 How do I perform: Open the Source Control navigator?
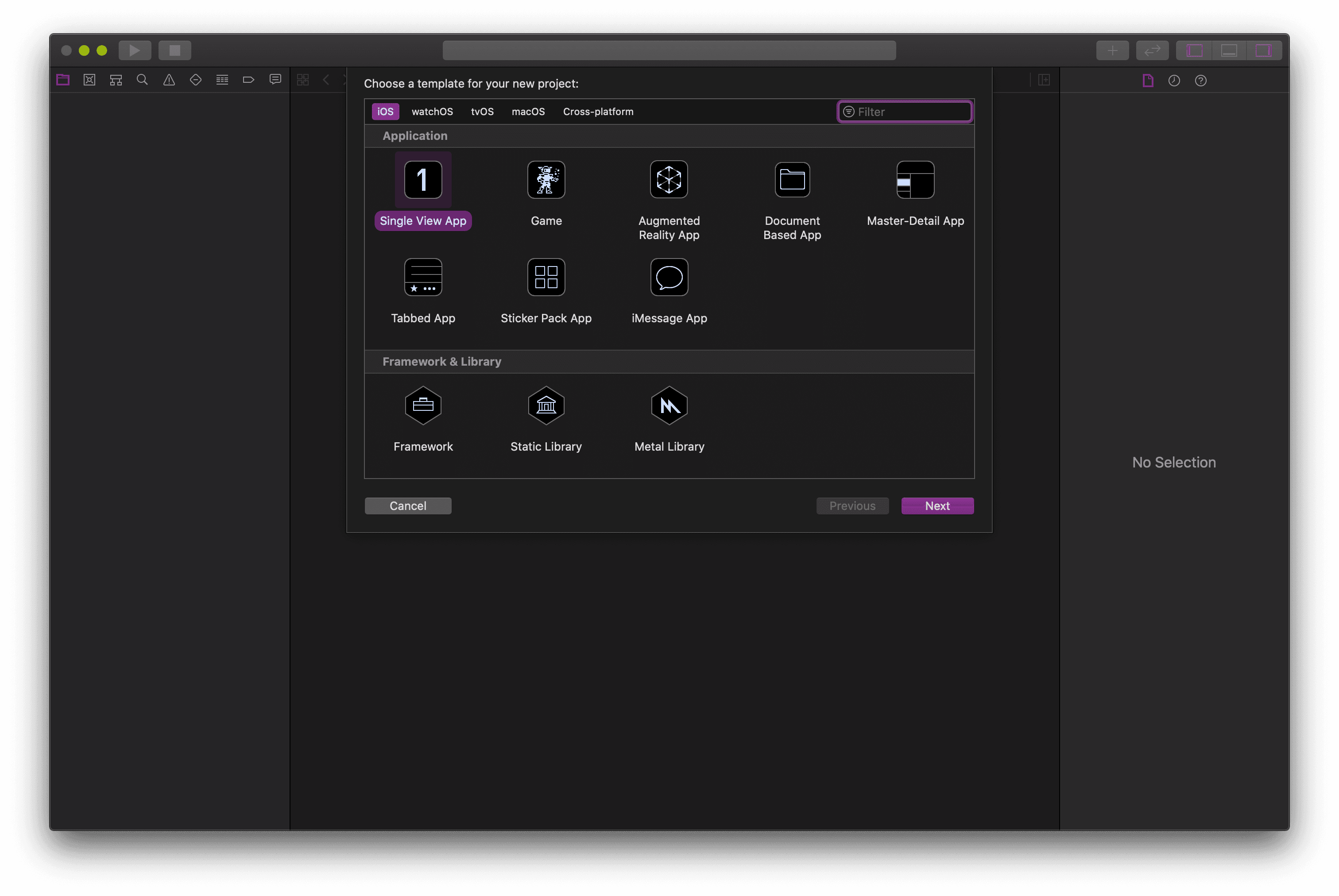tap(89, 80)
